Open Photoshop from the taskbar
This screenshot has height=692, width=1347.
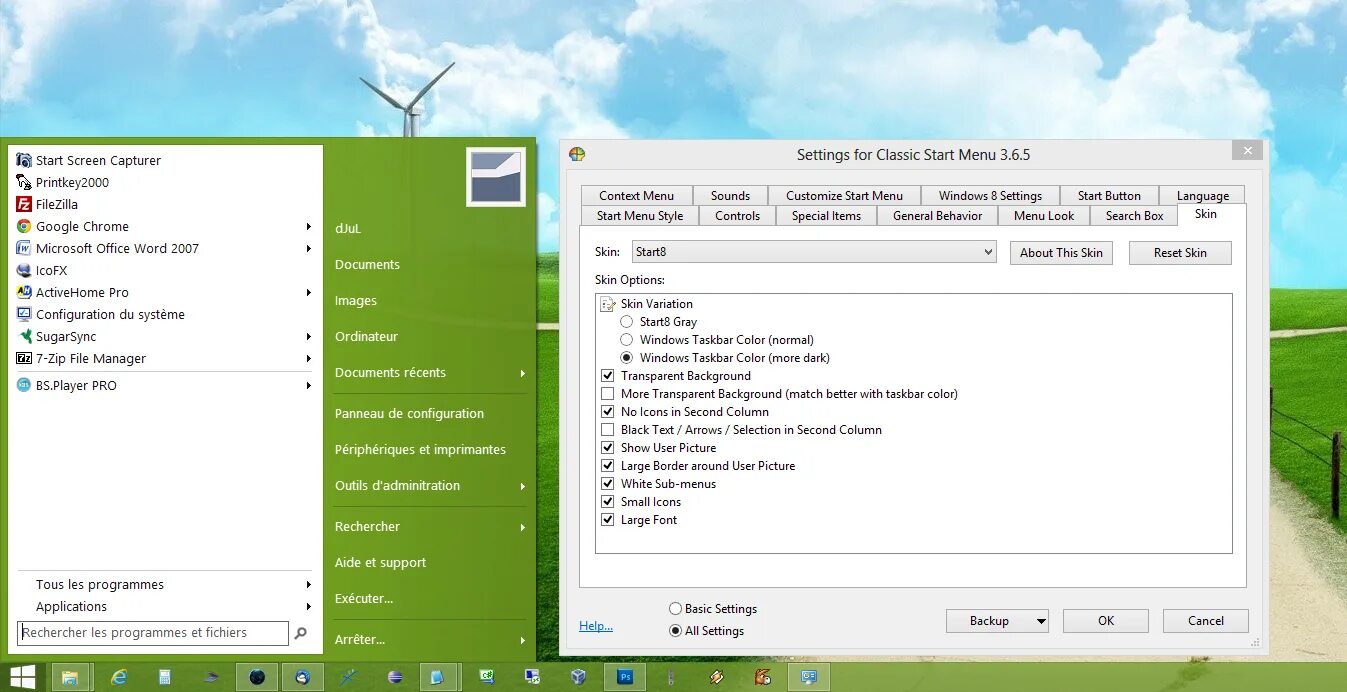[625, 677]
